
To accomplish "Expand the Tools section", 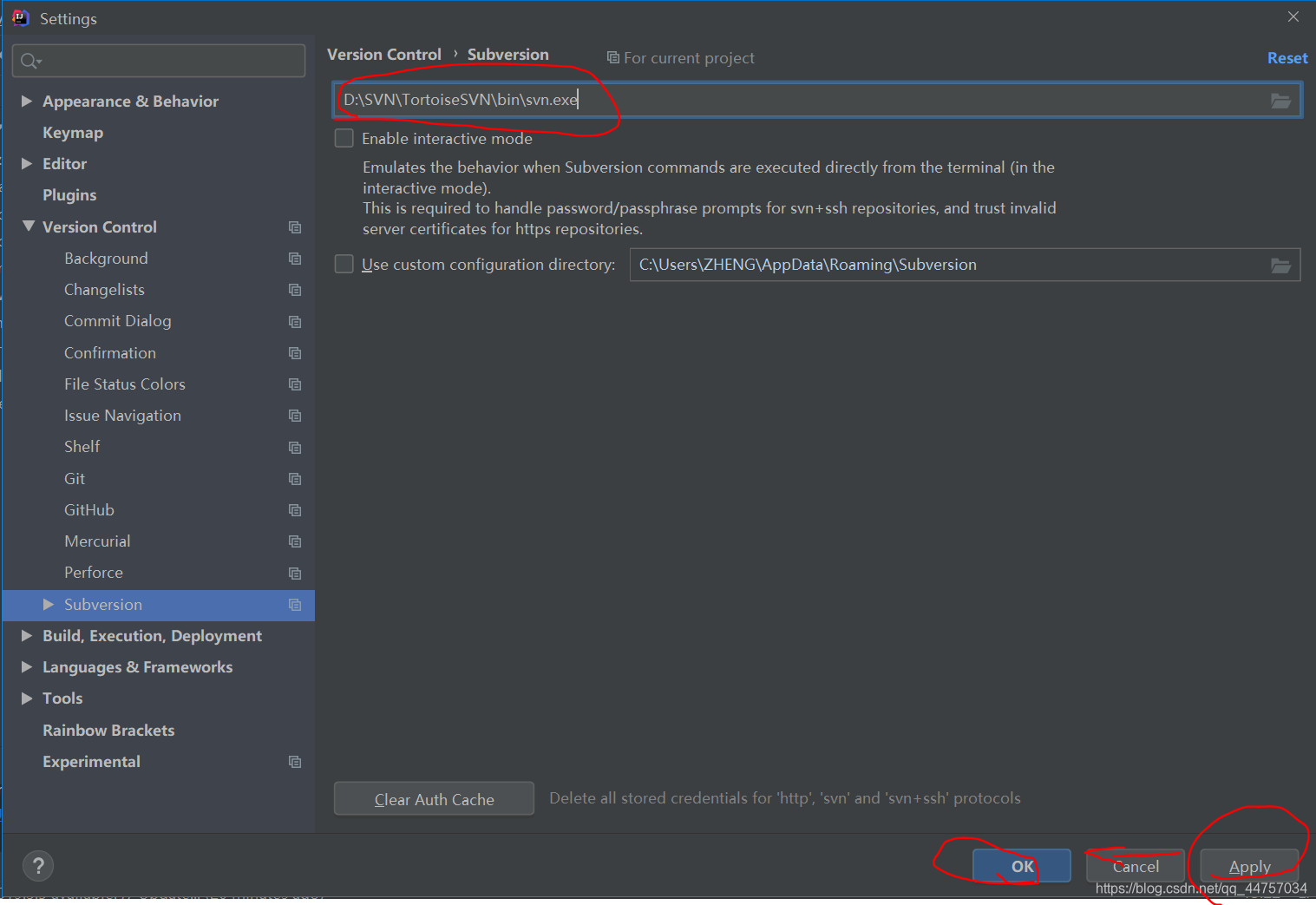I will click(x=27, y=698).
